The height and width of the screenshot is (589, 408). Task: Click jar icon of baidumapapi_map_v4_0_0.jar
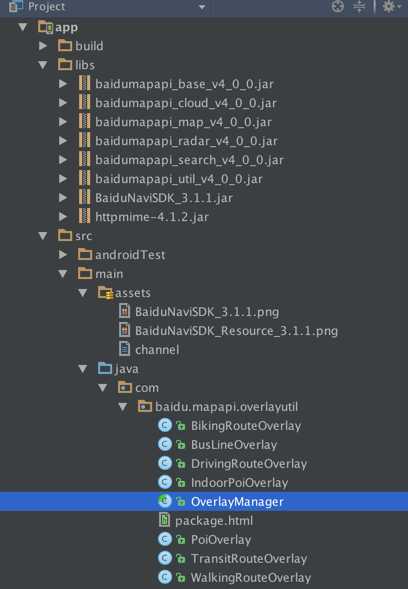pyautogui.click(x=85, y=122)
